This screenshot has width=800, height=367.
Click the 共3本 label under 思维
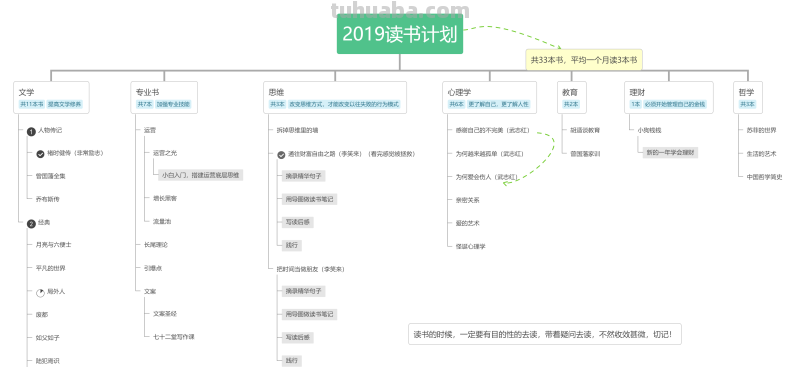[277, 104]
